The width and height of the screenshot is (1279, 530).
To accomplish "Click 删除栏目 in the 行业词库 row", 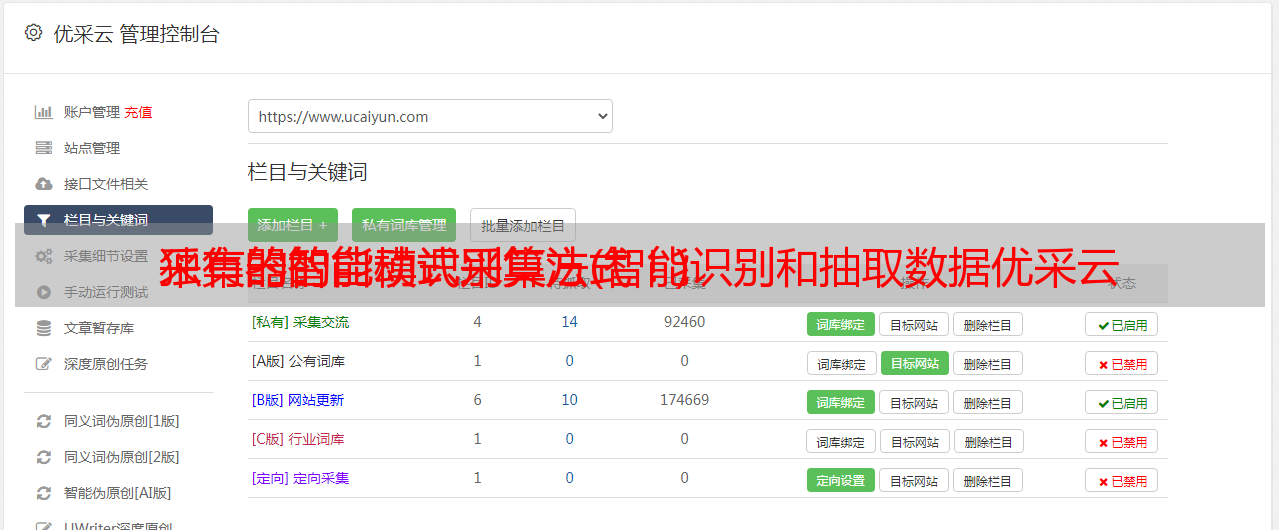I will 988,441.
